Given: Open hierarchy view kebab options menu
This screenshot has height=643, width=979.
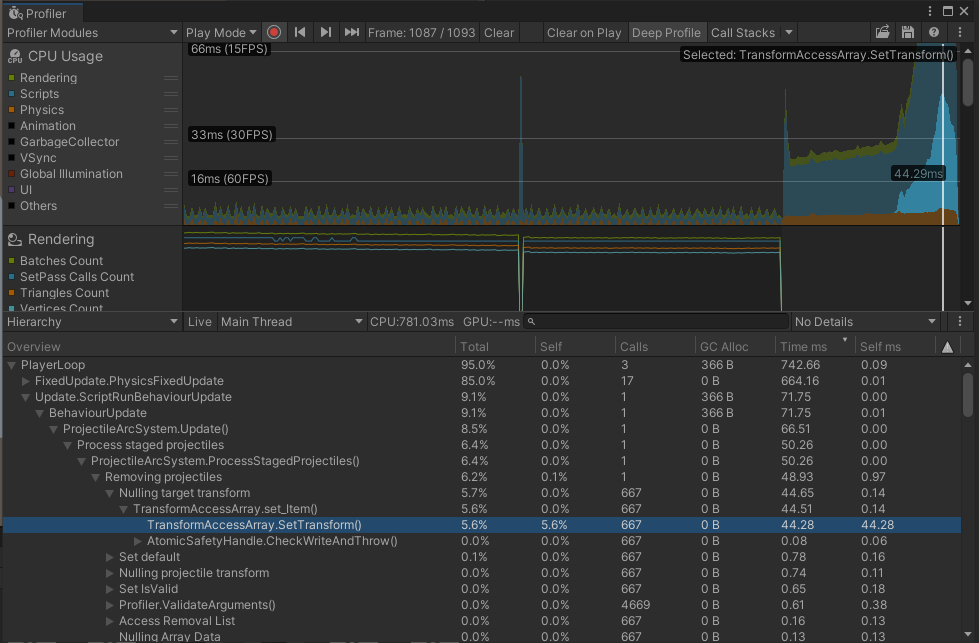Looking at the screenshot, I should (x=960, y=322).
